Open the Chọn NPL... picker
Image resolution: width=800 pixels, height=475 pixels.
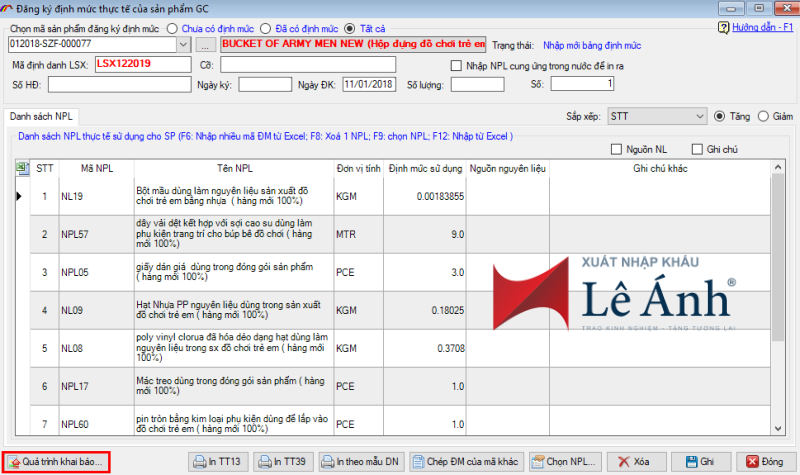[x=565, y=462]
